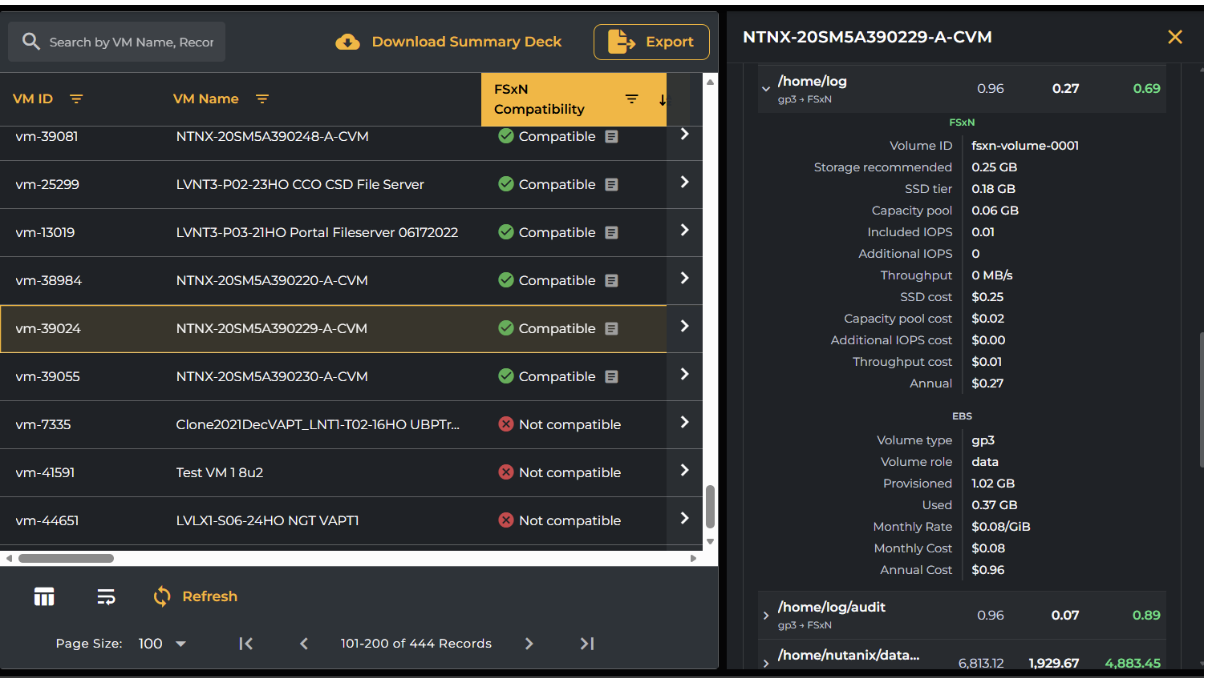Click the Export button

click(x=651, y=42)
